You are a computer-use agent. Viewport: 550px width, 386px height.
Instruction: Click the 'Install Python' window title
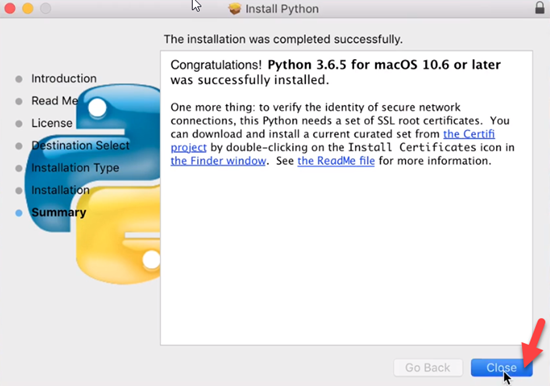pyautogui.click(x=282, y=8)
